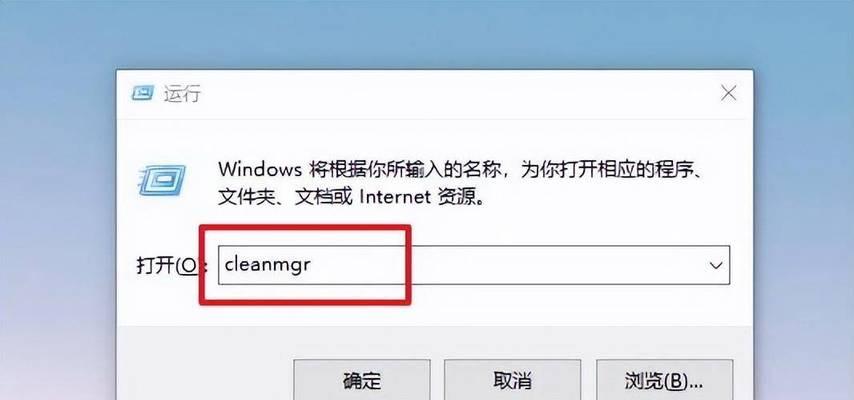The height and width of the screenshot is (400, 854).
Task: Click the 运行 title text
Action: click(x=182, y=94)
